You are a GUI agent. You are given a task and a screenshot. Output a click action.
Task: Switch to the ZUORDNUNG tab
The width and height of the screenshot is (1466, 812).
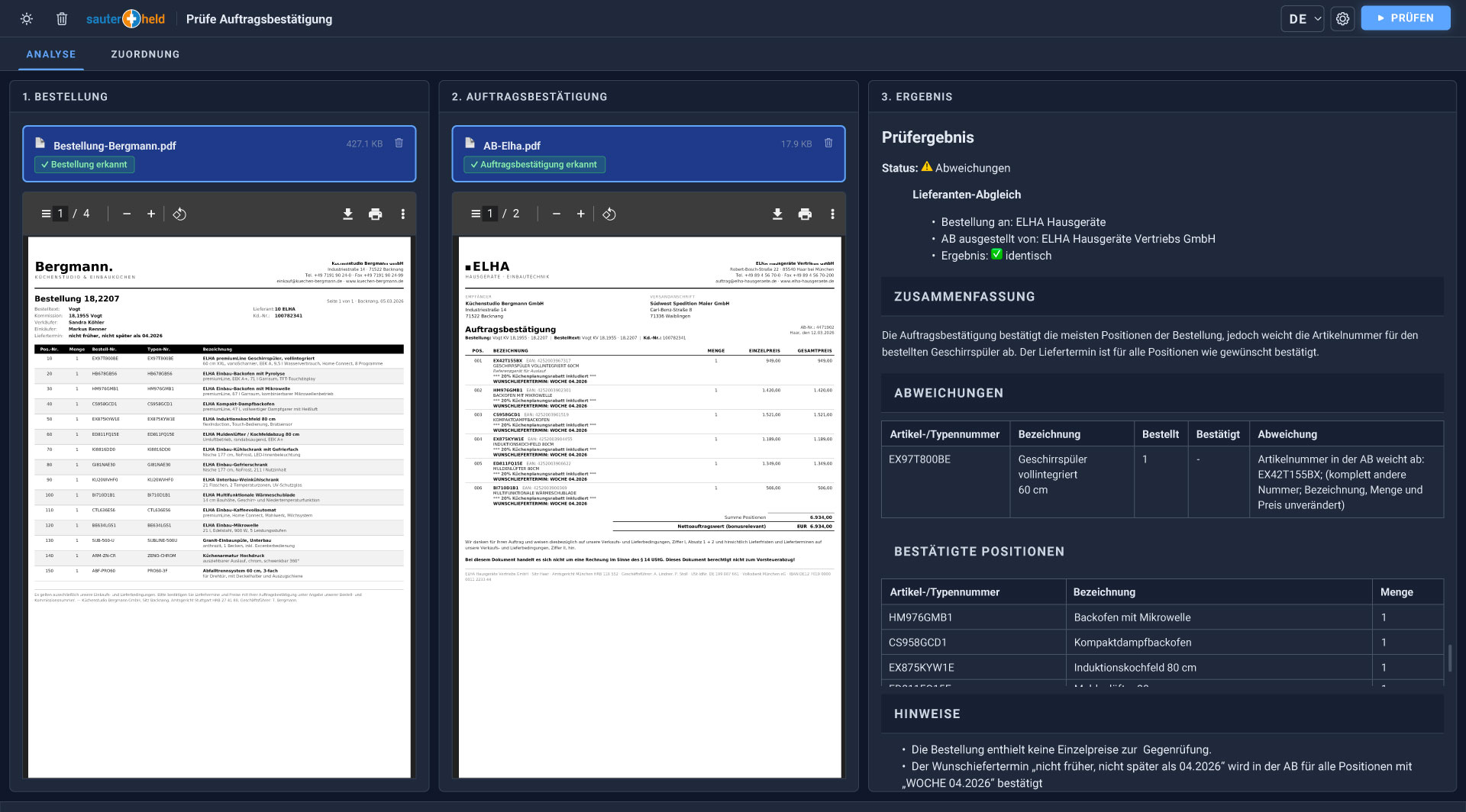click(x=145, y=54)
